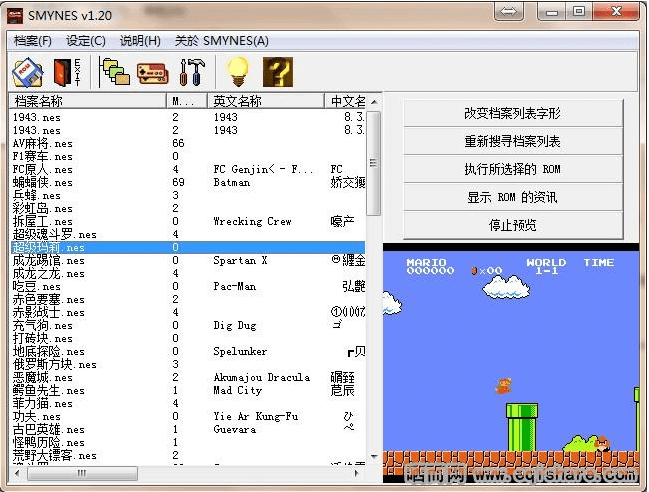The width and height of the screenshot is (649, 492).
Task: Select 赤影战士.nes in the file list
Action: [x=48, y=312]
